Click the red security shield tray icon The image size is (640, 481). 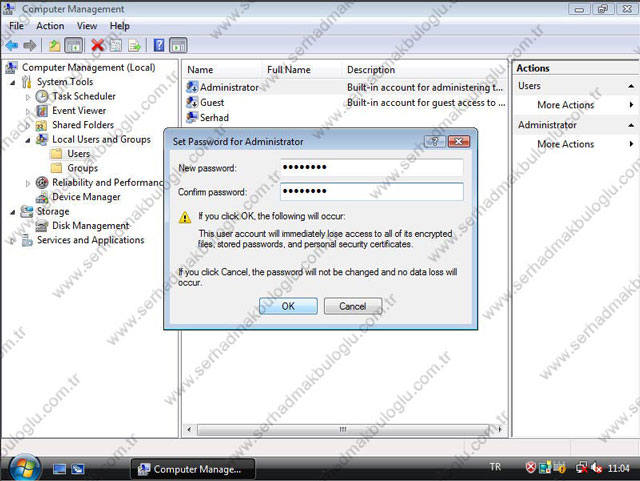[x=530, y=468]
